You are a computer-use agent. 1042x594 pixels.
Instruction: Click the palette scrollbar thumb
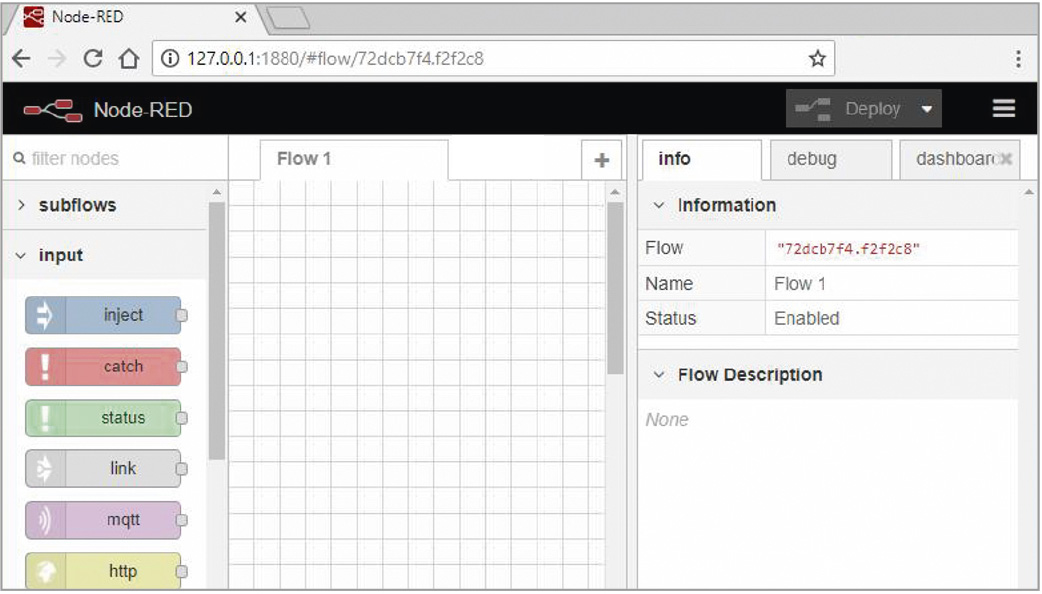(217, 331)
